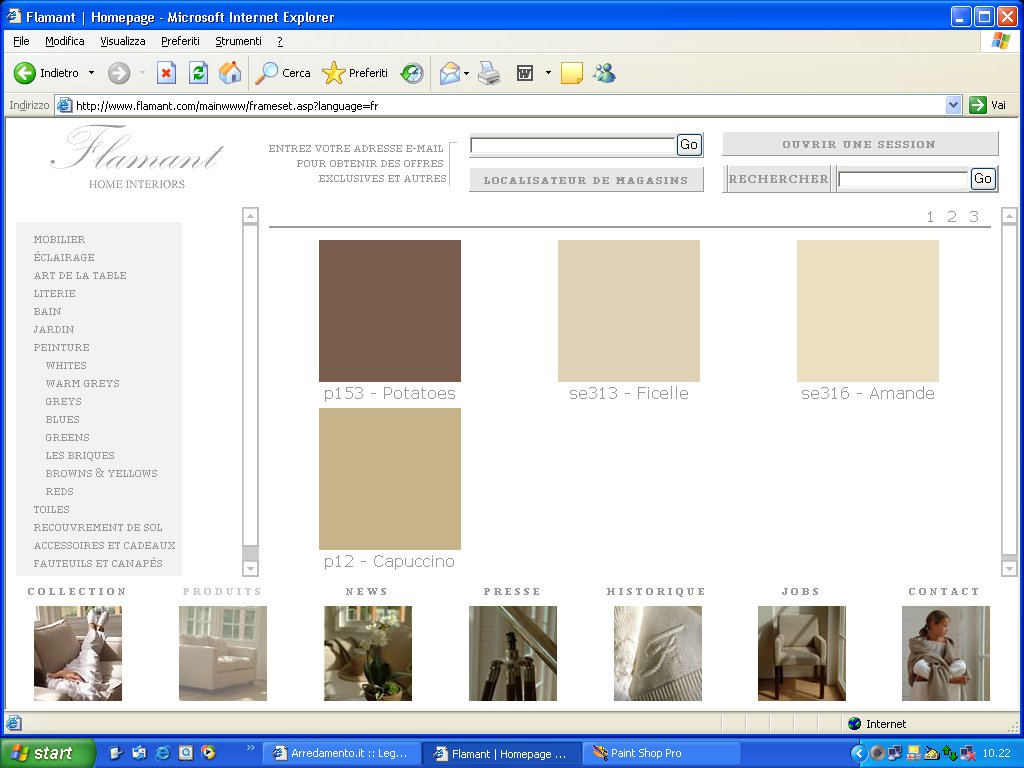
Task: Focus the Rechercher search input field
Action: 903,179
